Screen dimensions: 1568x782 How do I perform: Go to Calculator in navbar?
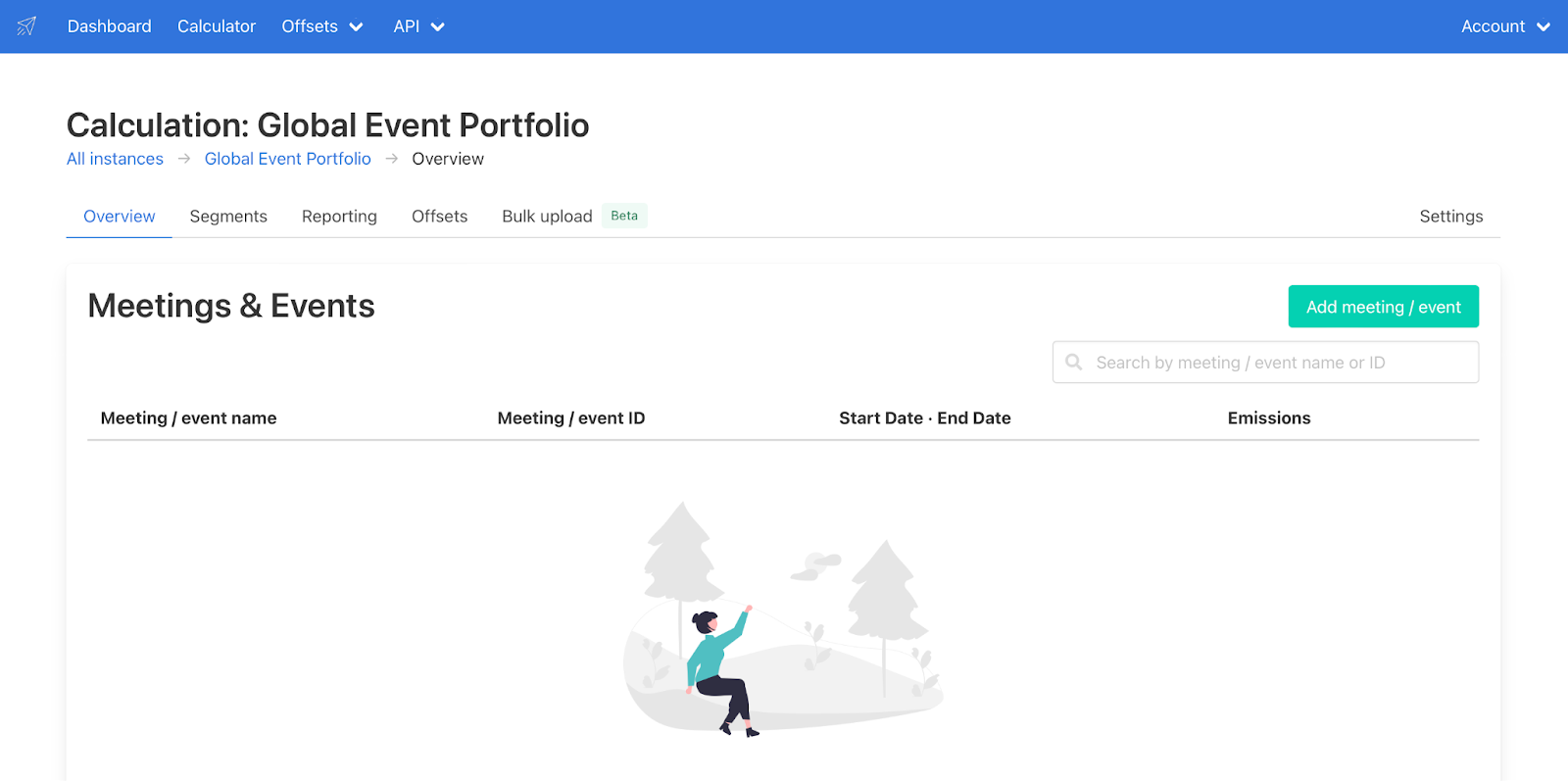click(217, 26)
